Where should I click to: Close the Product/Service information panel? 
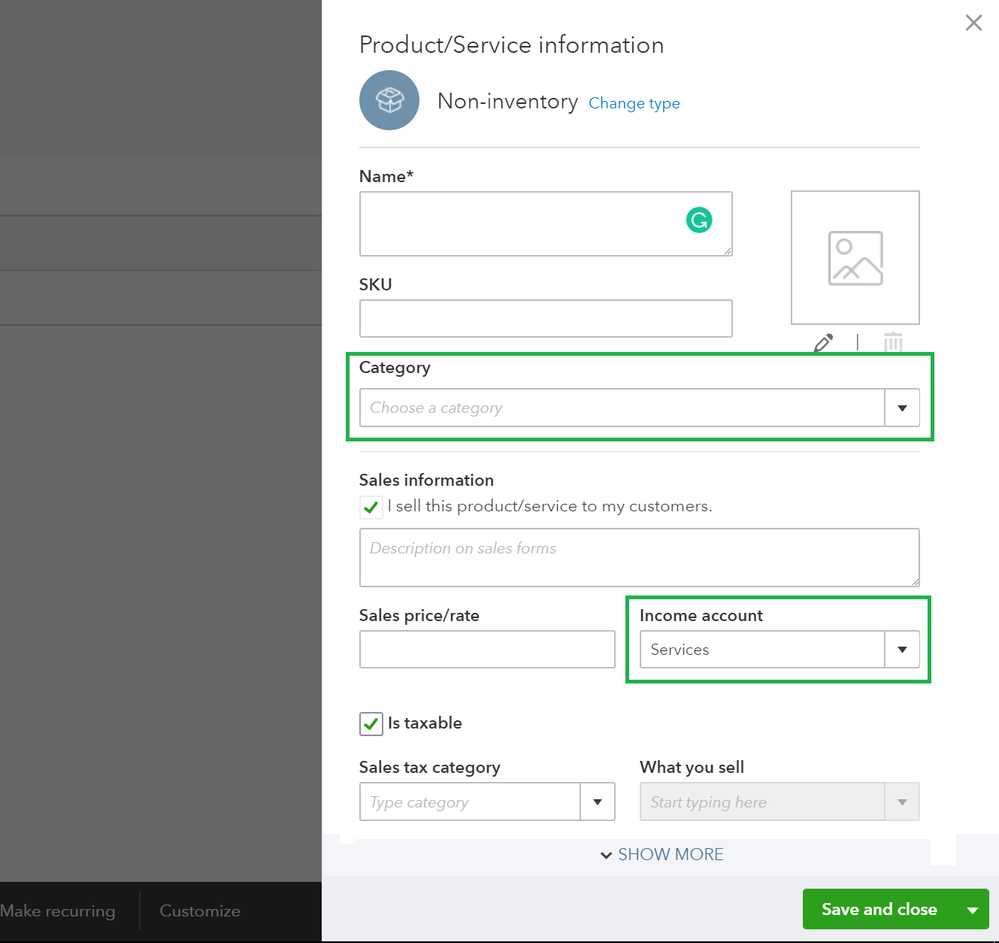973,23
